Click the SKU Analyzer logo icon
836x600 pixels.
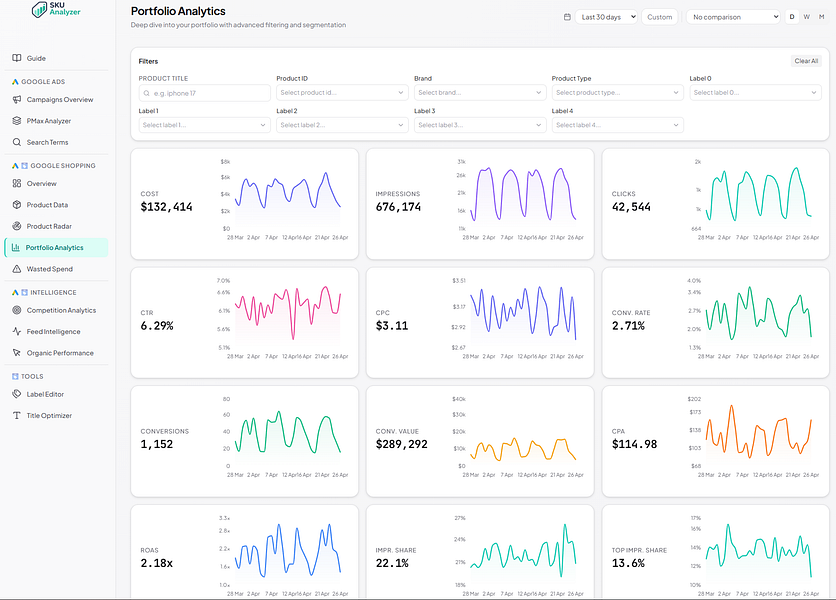39,9
